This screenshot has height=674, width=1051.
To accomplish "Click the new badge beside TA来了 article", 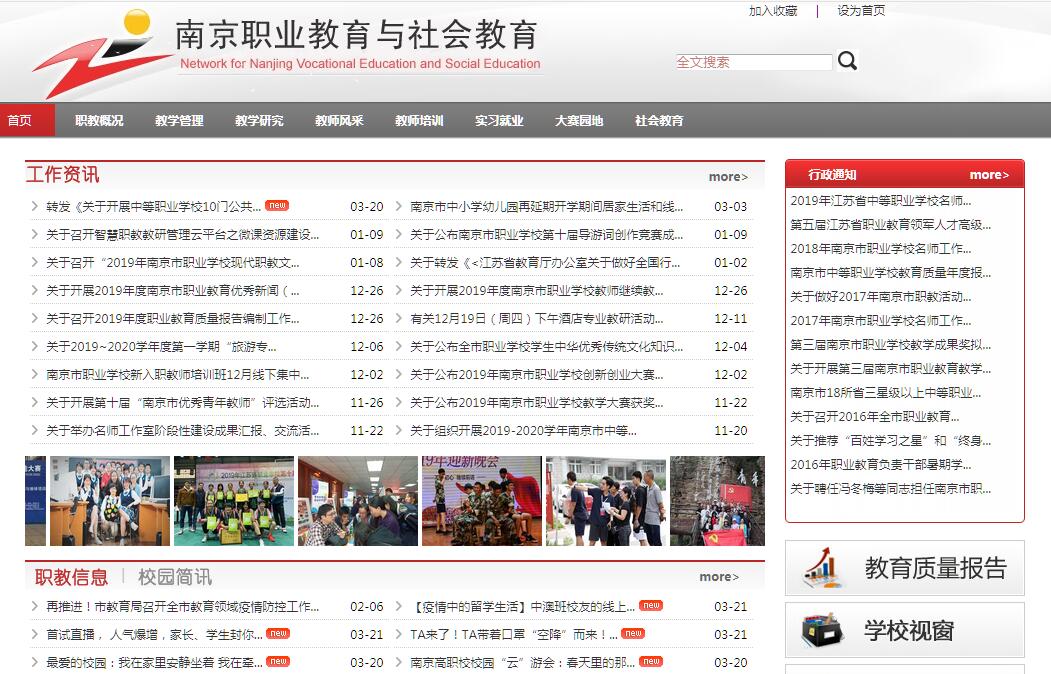I will tap(633, 633).
